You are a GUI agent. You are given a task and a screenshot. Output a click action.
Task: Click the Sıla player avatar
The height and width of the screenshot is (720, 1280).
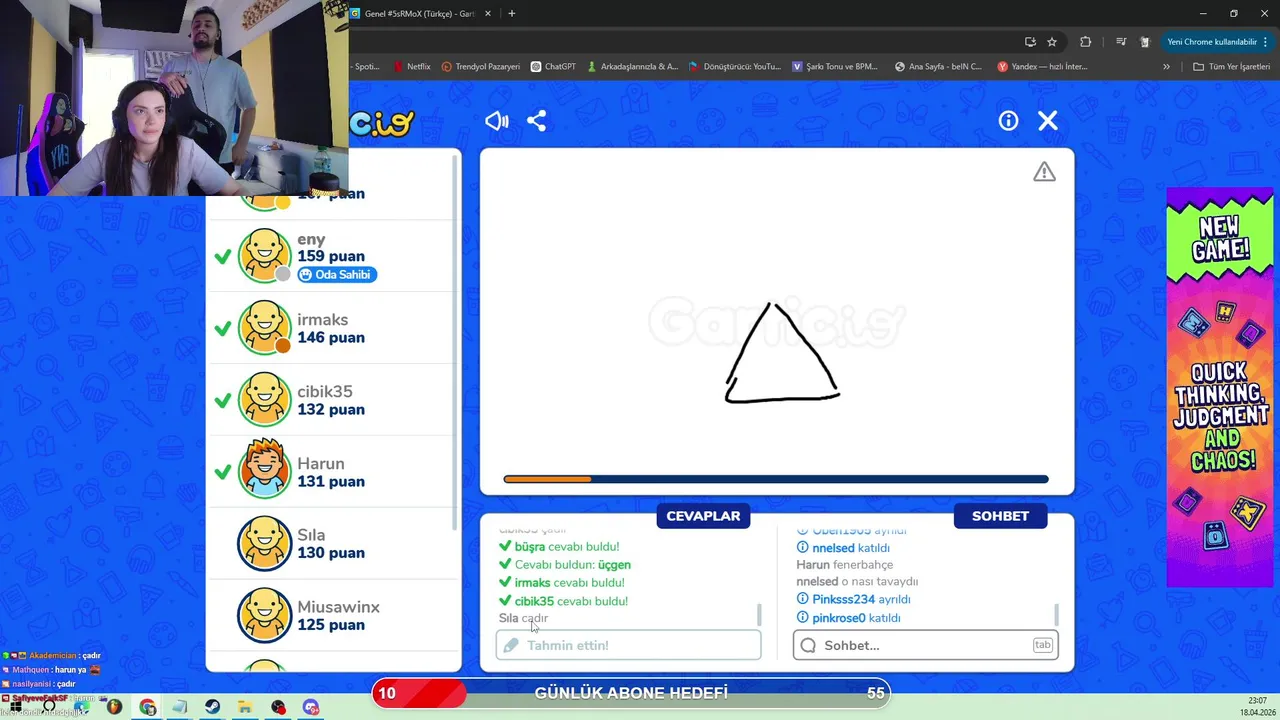click(265, 543)
